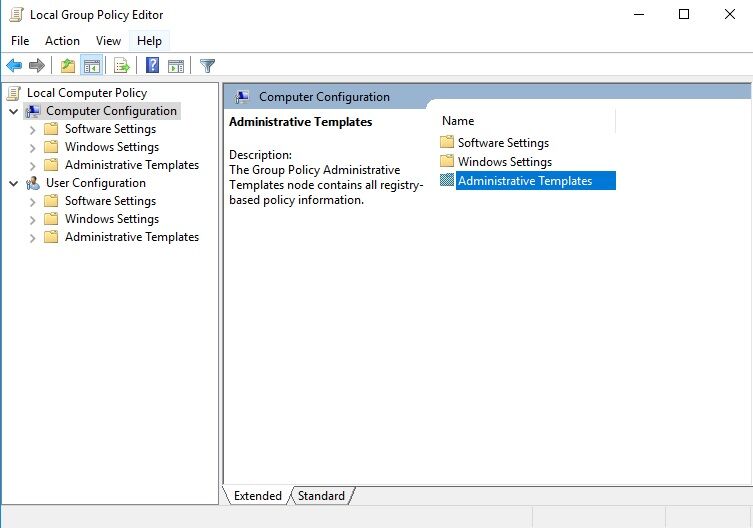
Task: Click Software Settings folder icon in right pane
Action: pos(447,142)
